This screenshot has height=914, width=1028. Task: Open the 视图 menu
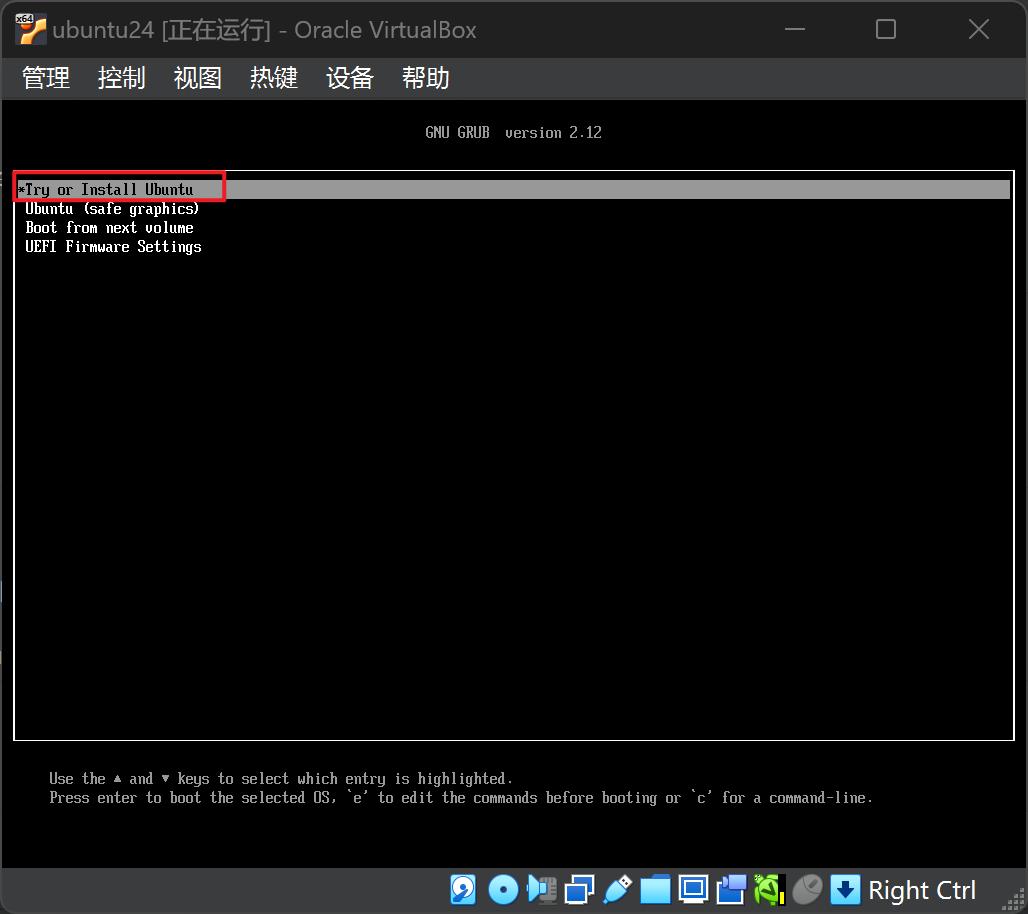(x=197, y=78)
